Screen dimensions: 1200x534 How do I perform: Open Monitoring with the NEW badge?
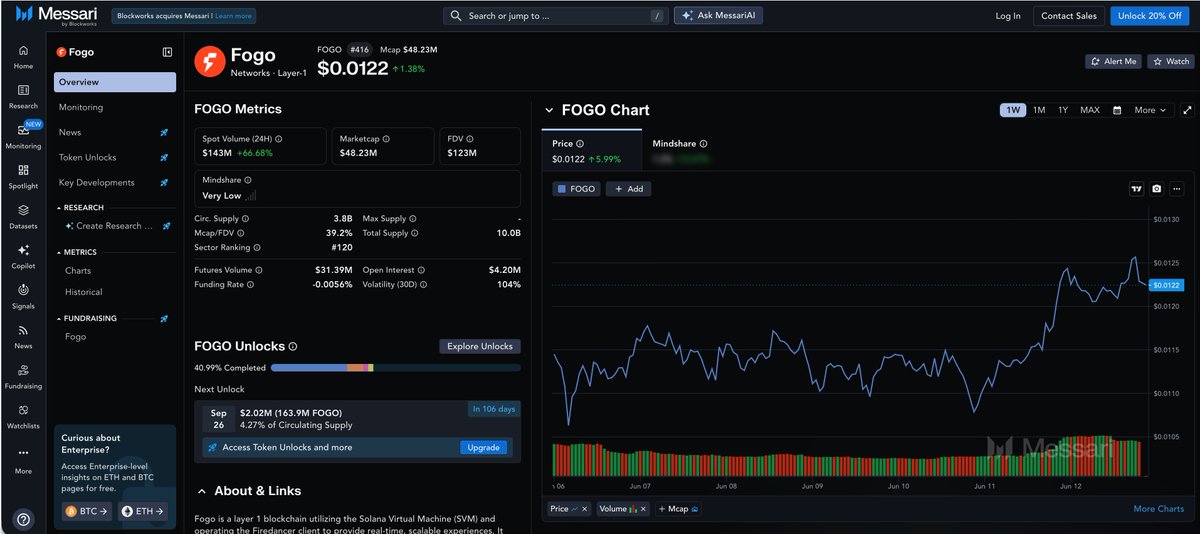point(23,136)
